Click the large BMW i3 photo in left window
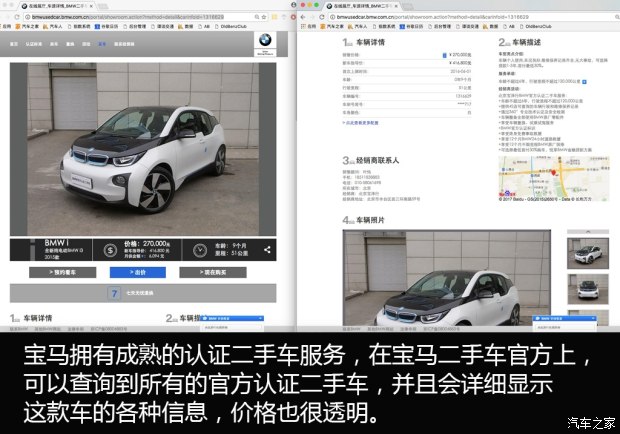620x434 pixels. click(x=143, y=149)
